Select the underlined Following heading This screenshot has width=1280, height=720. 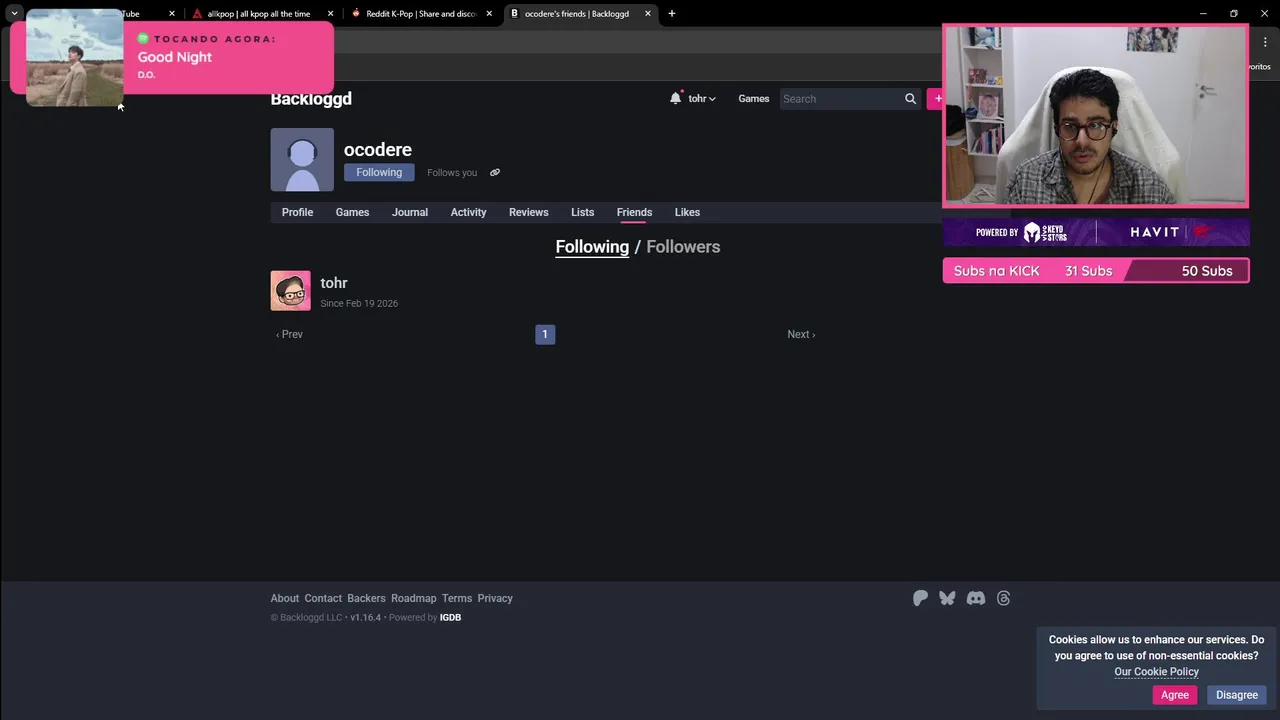592,247
